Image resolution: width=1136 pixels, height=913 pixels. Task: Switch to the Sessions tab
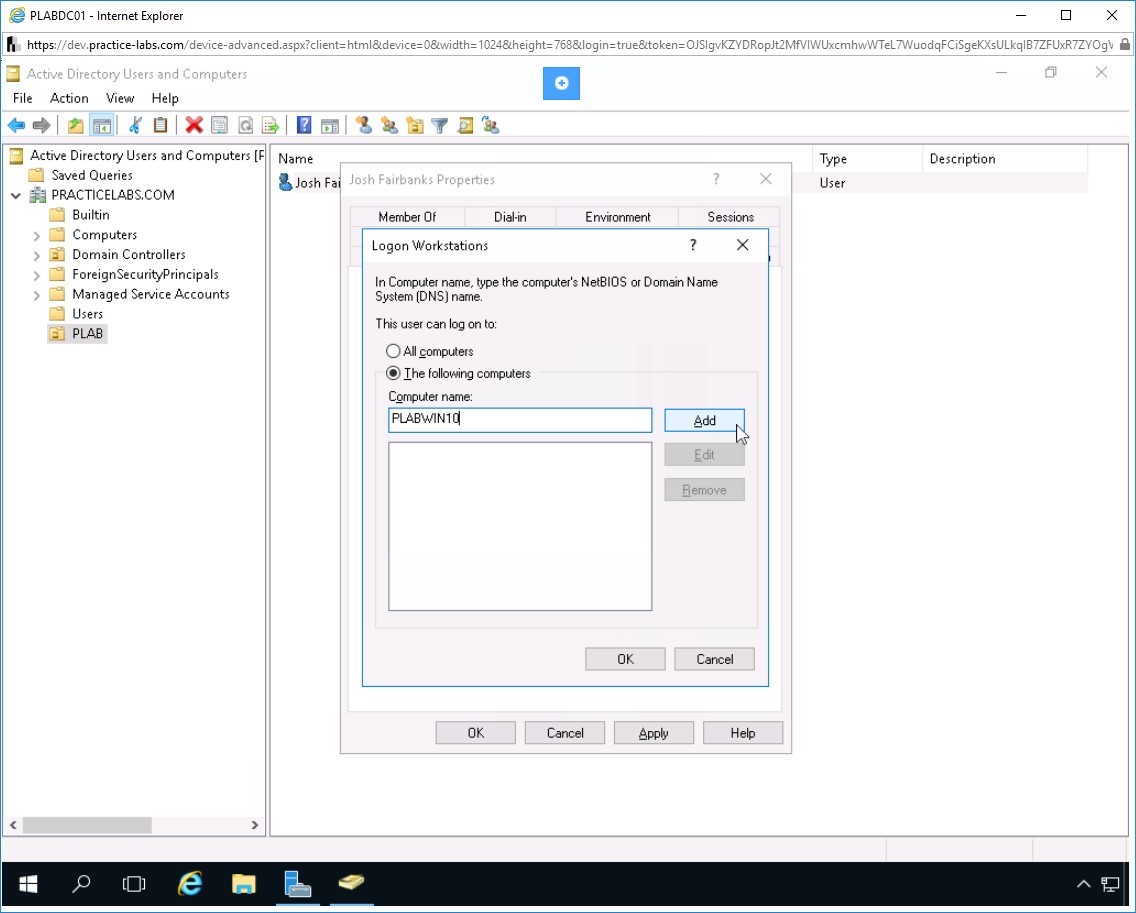tap(730, 217)
